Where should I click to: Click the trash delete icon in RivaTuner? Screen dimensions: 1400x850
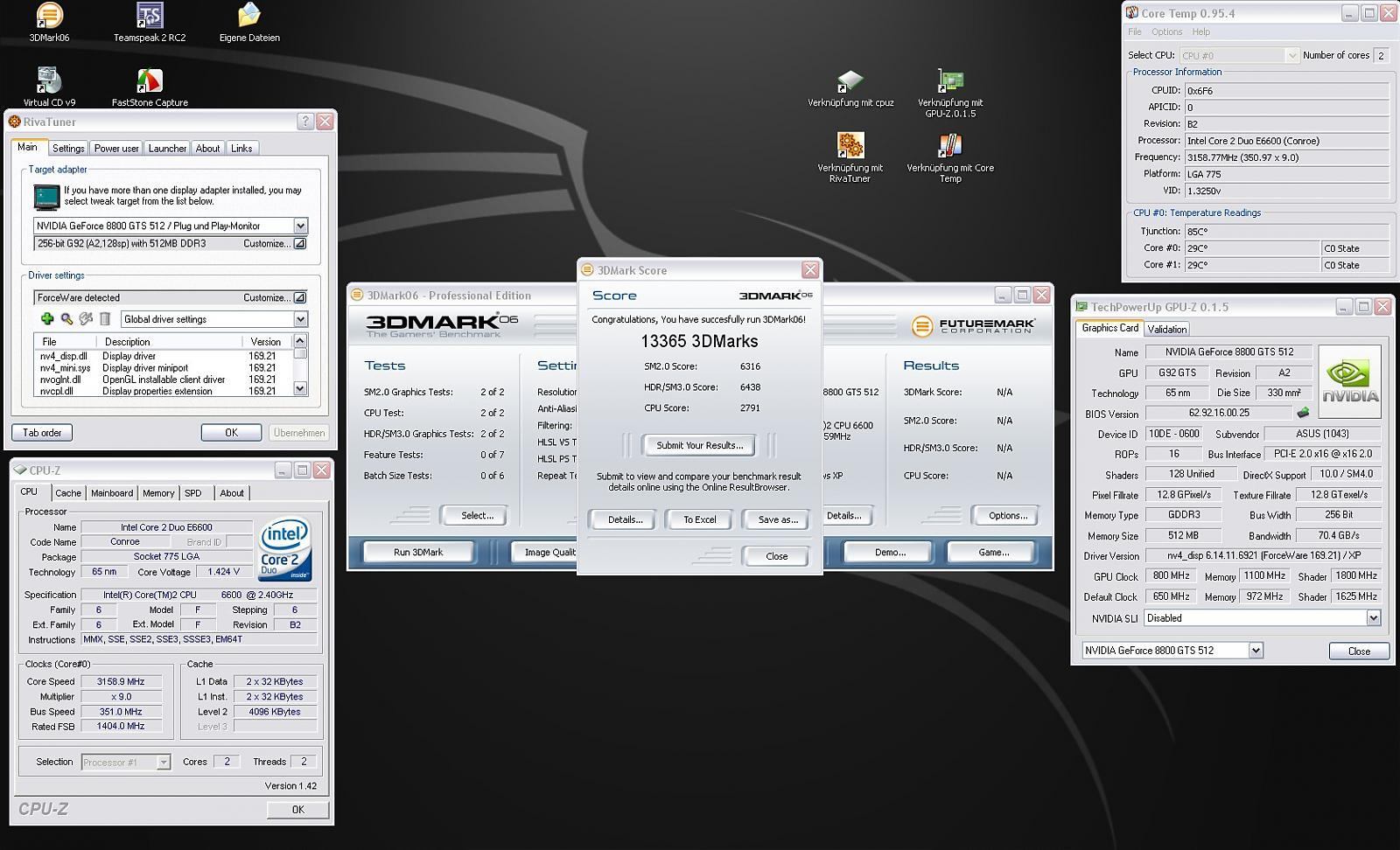(105, 319)
